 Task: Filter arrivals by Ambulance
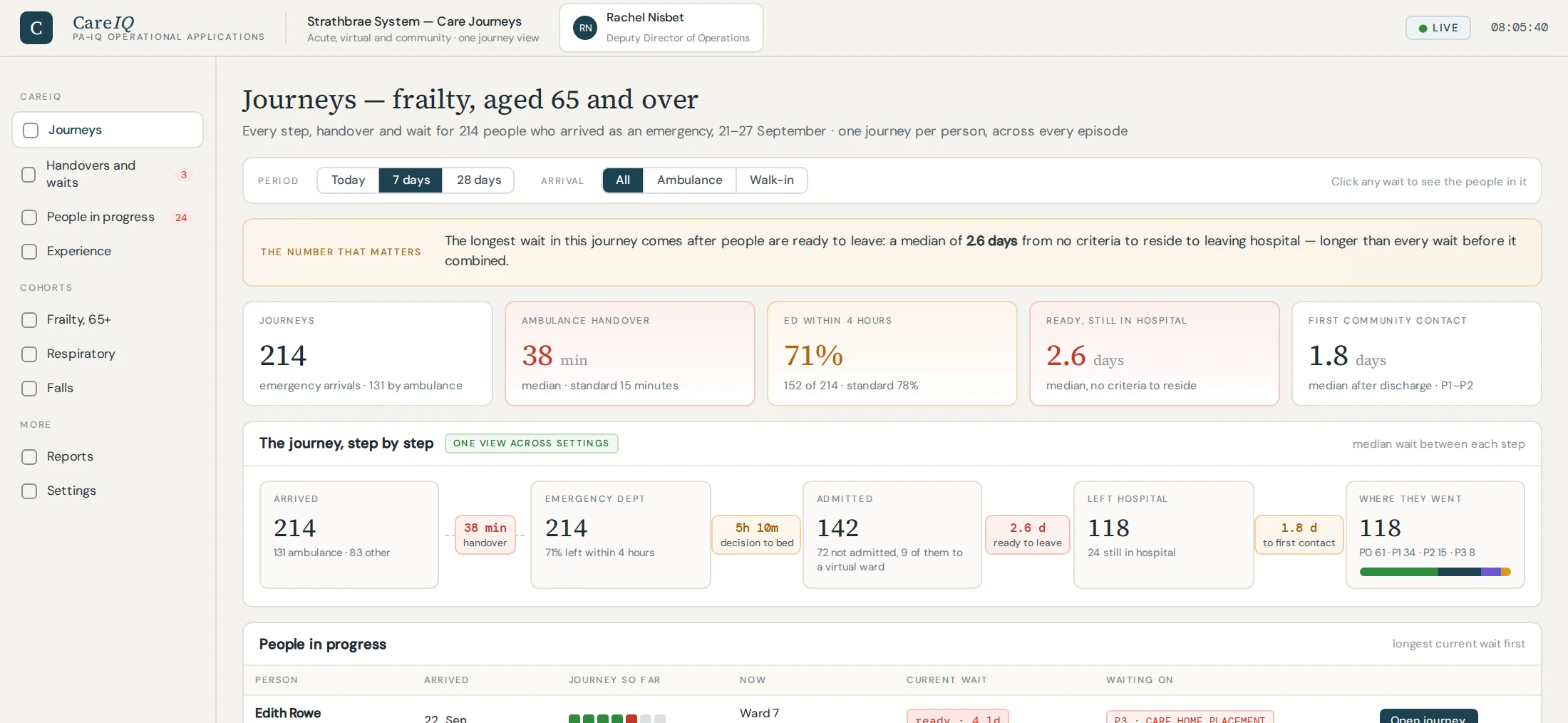pos(689,180)
